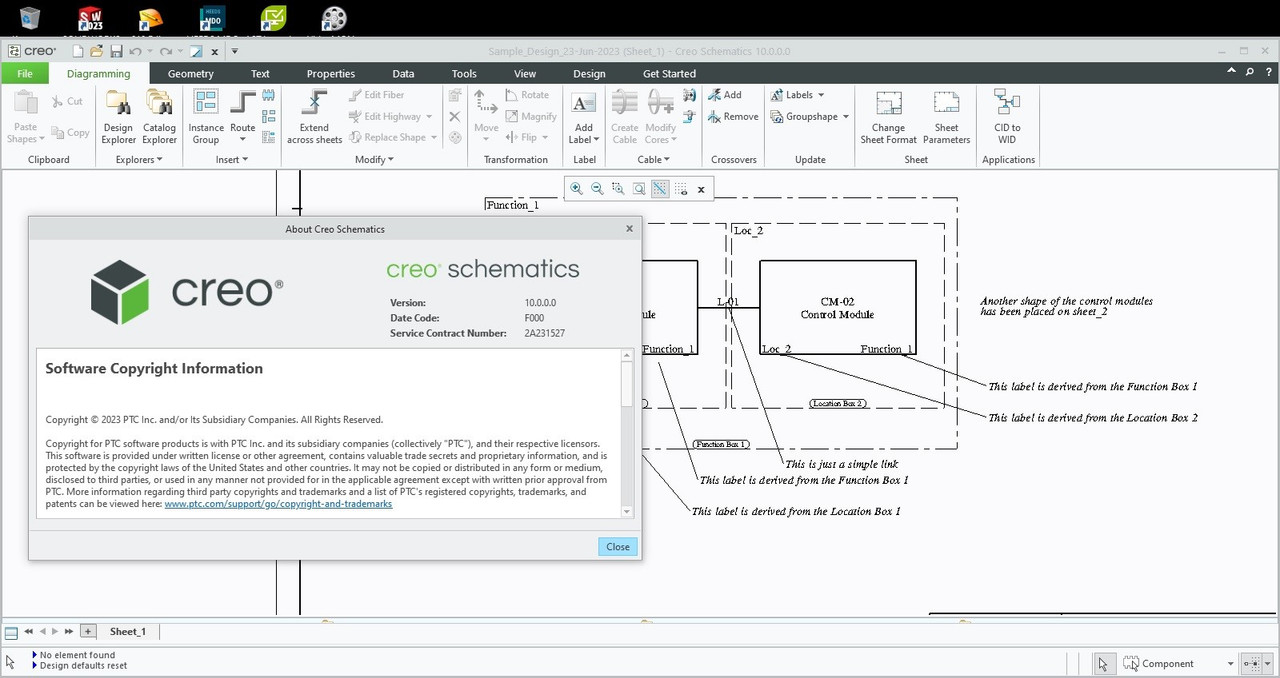Click Extend across sheets
Screen dimensions: 1280x678
click(x=314, y=116)
